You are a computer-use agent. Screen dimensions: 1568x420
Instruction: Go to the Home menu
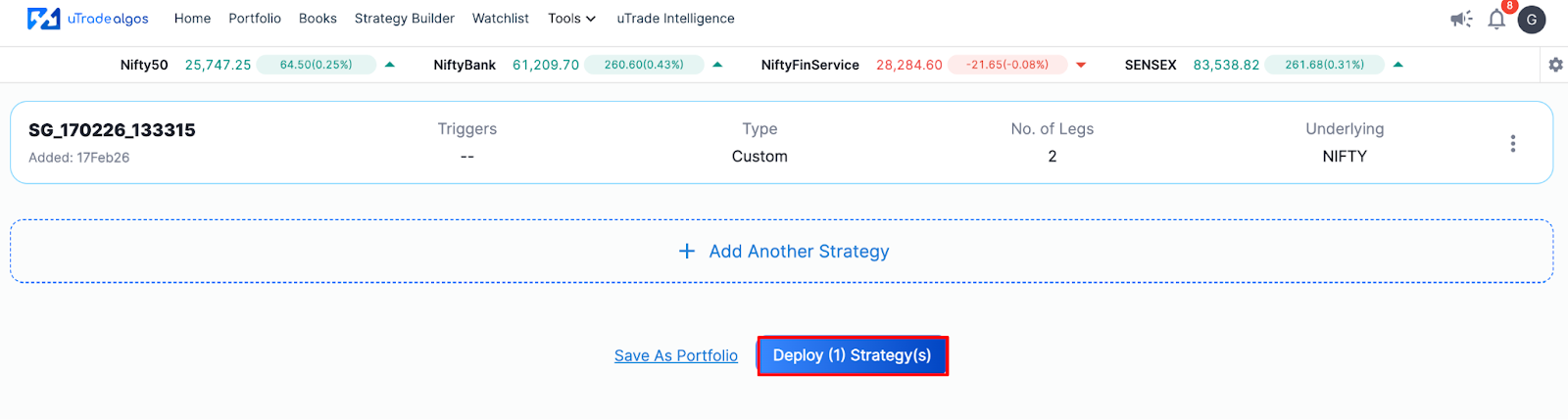[192, 19]
